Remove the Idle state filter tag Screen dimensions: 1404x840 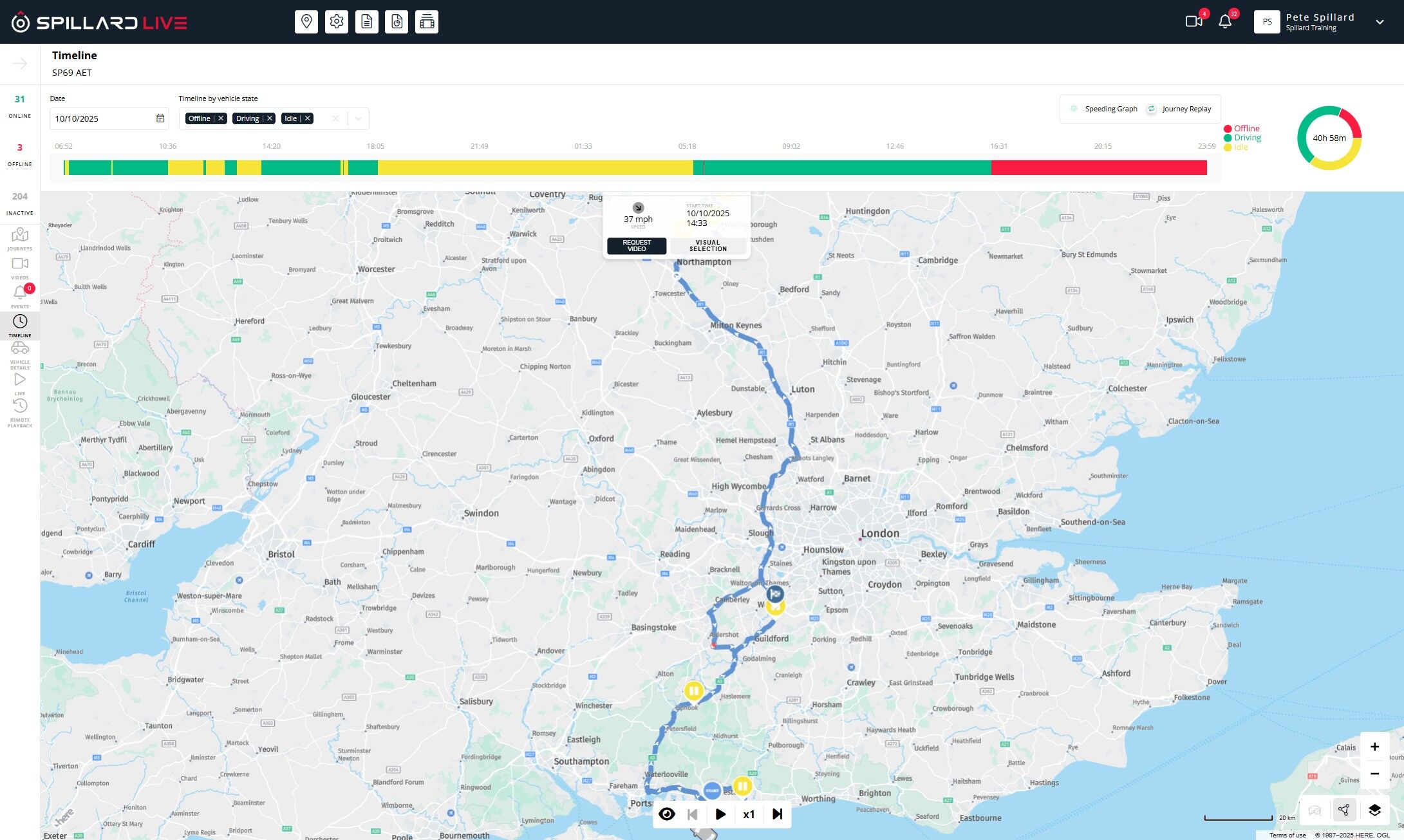308,118
